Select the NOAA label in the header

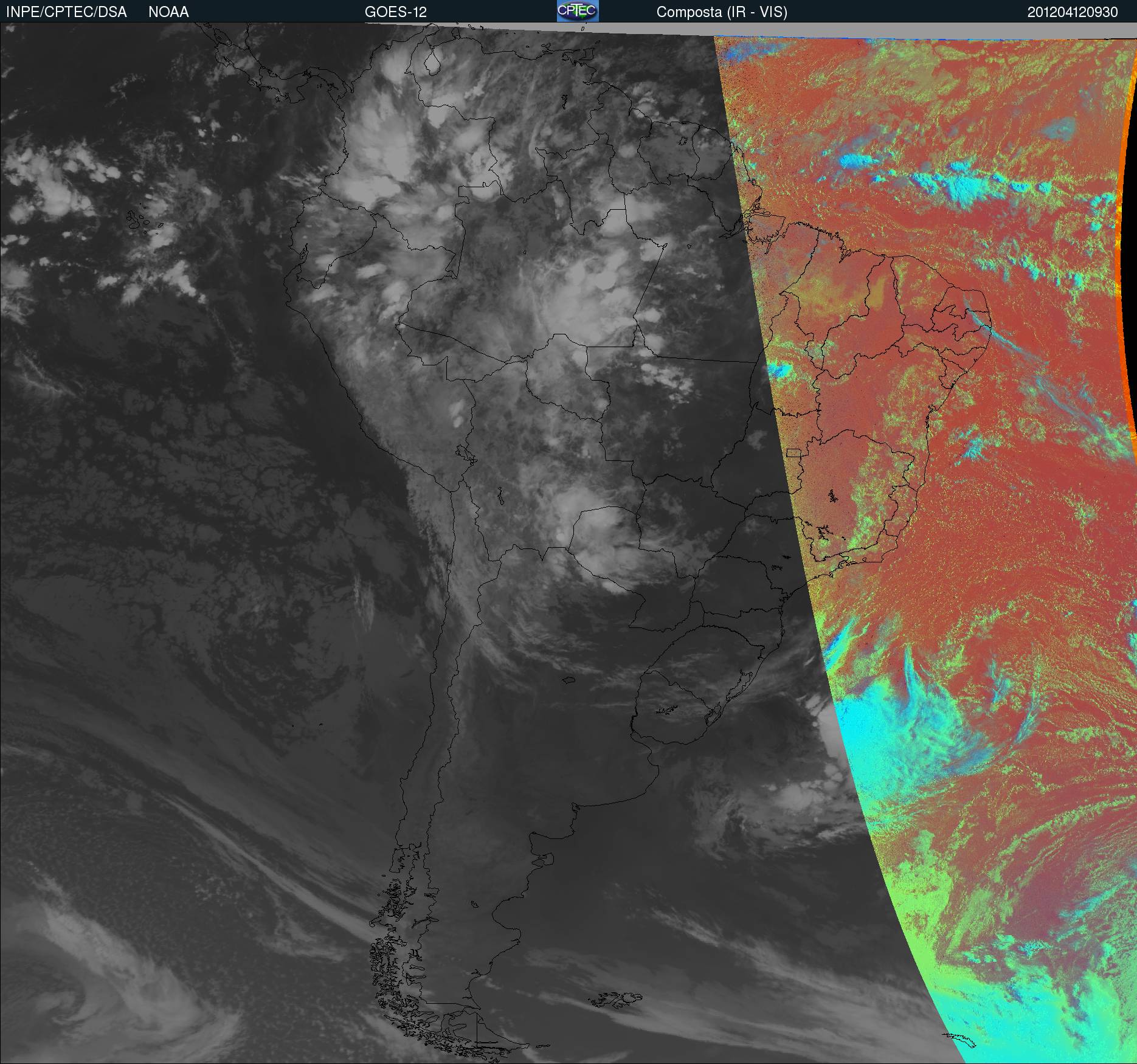(x=168, y=12)
